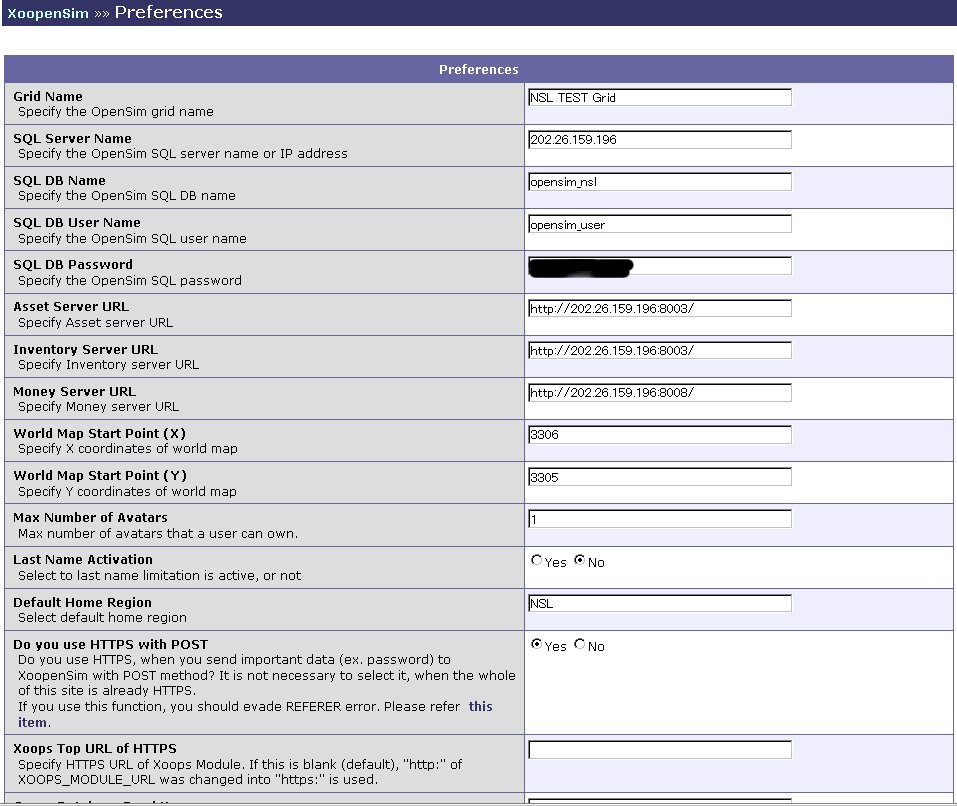This screenshot has width=957, height=806.
Task: Click the SQL DB User Name field
Action: (659, 224)
